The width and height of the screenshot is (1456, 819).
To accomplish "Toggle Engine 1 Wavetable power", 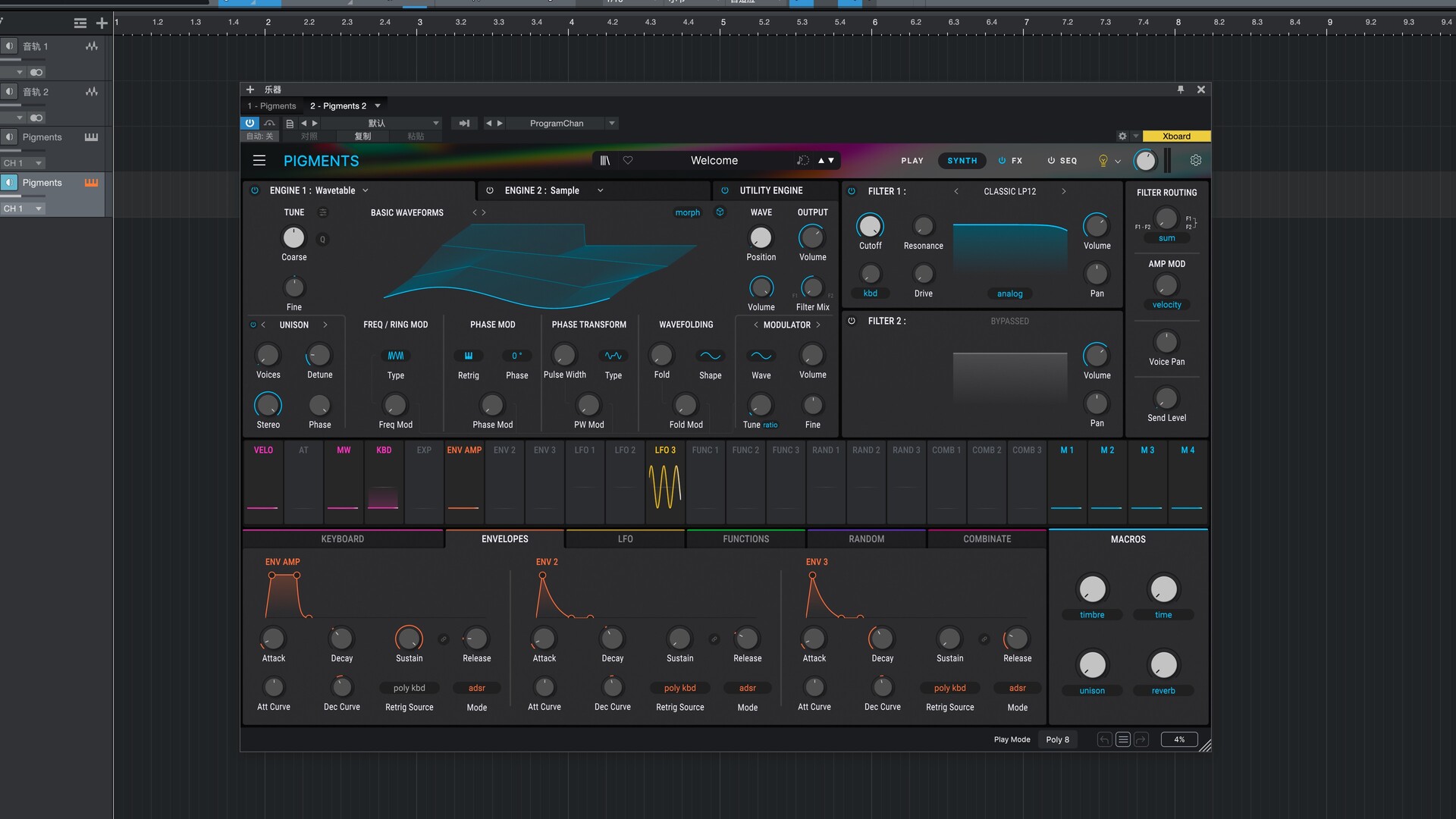I will [255, 190].
